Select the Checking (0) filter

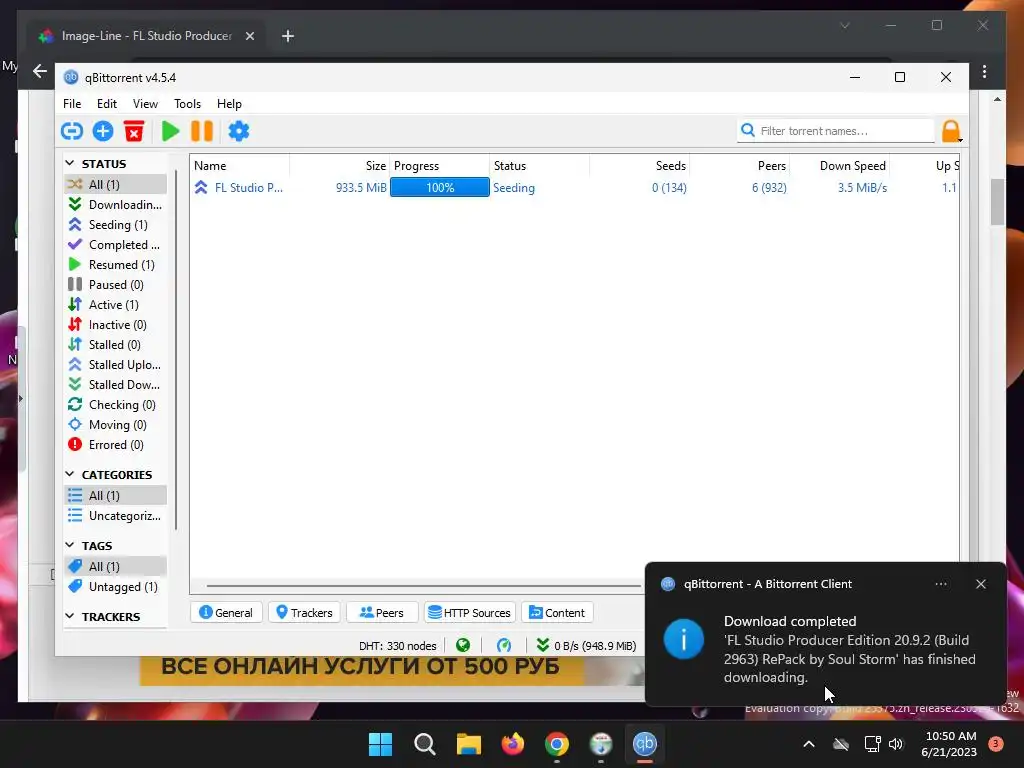coord(116,405)
